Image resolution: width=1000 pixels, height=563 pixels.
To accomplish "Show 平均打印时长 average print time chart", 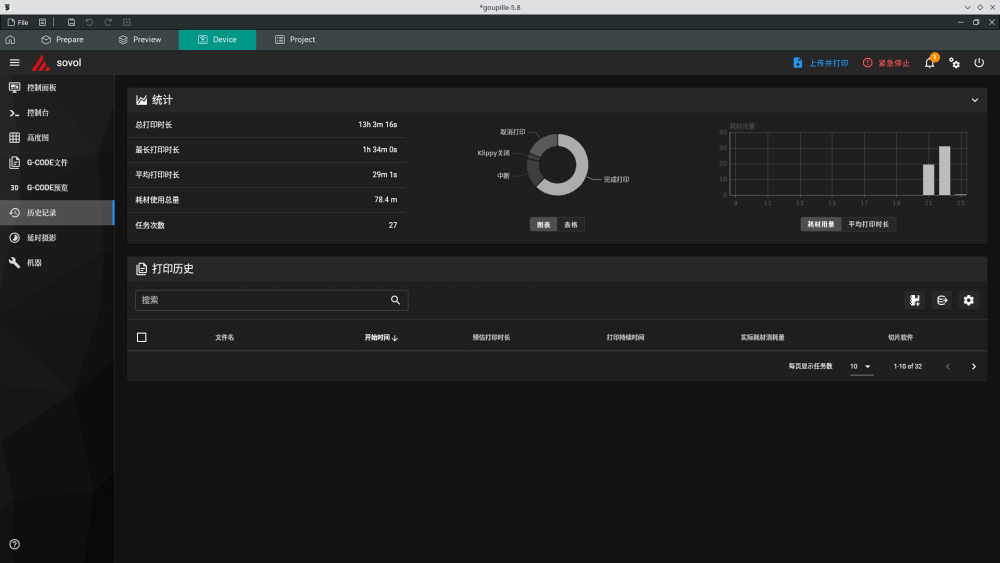I will click(x=869, y=224).
